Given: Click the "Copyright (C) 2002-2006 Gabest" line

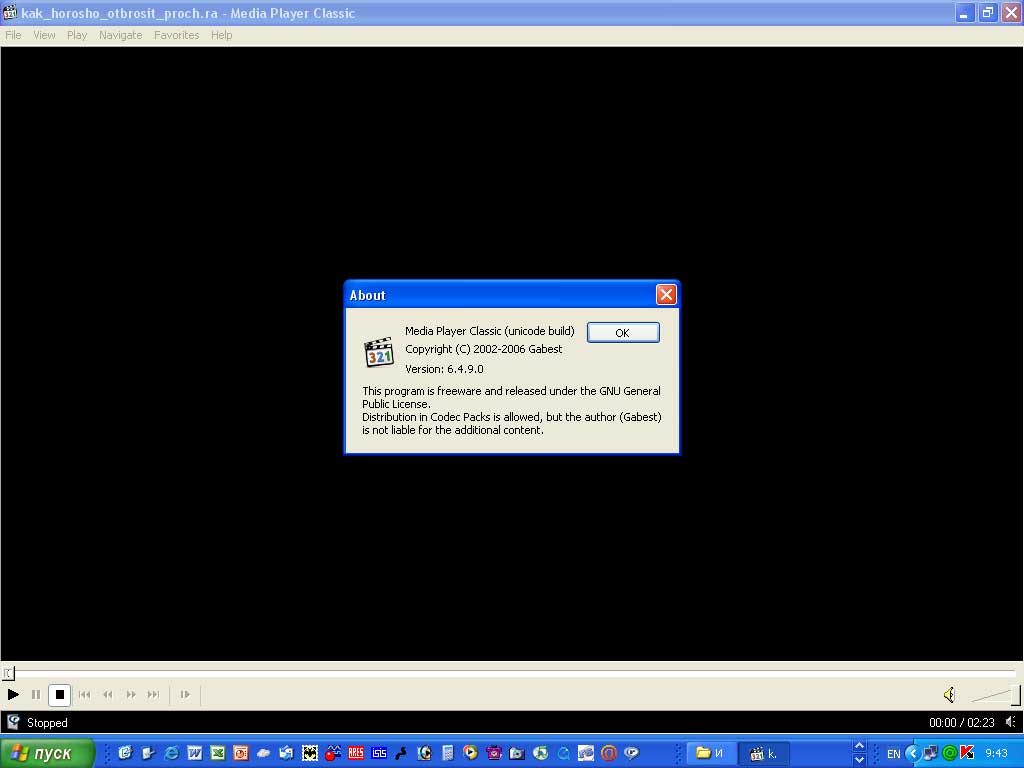Looking at the screenshot, I should pyautogui.click(x=483, y=349).
